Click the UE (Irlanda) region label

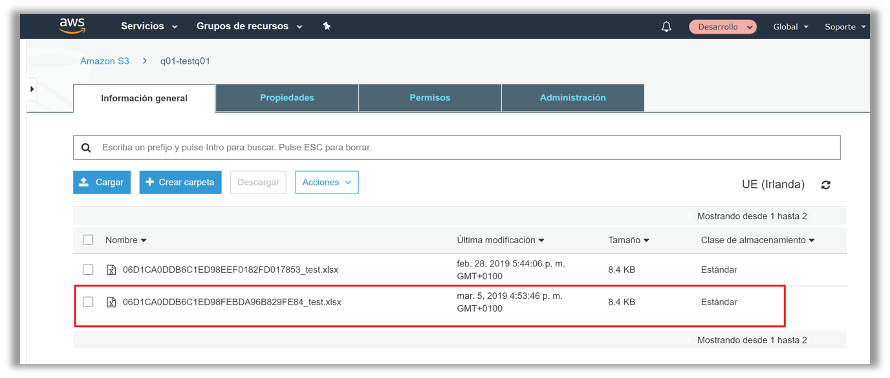point(773,184)
